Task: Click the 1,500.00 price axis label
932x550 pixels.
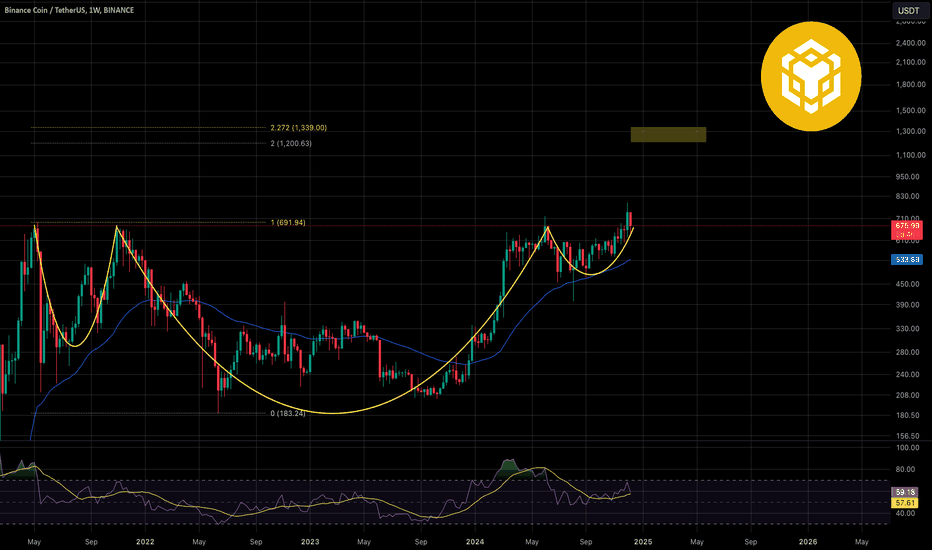Action: coord(910,110)
